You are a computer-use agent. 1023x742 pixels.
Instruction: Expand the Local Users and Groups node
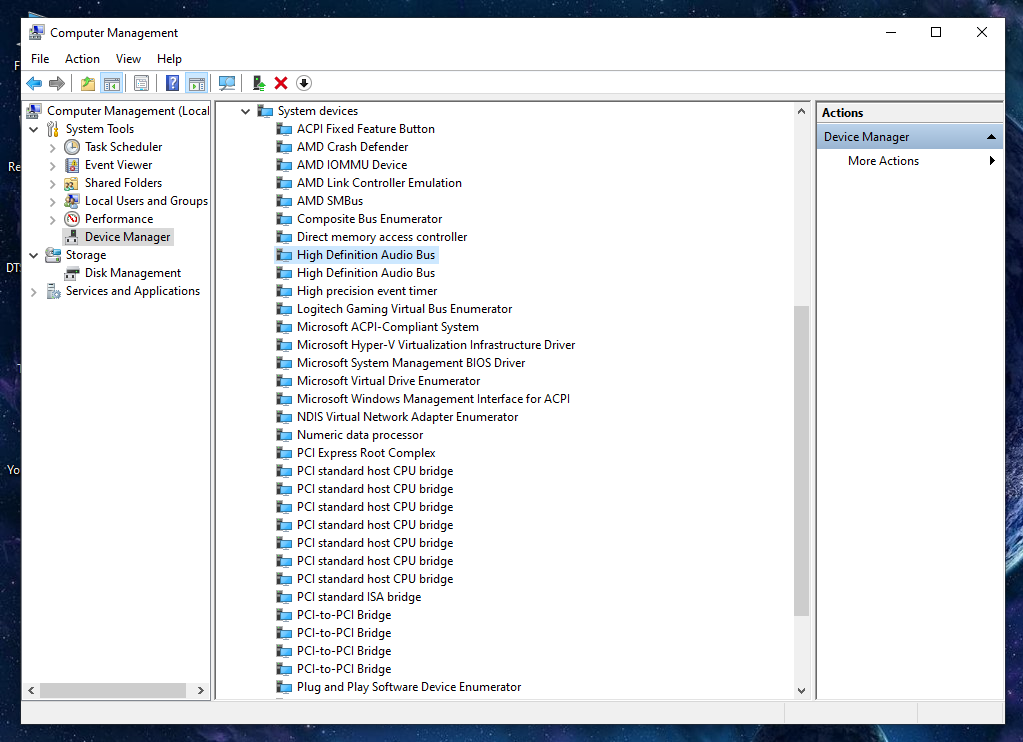[53, 202]
